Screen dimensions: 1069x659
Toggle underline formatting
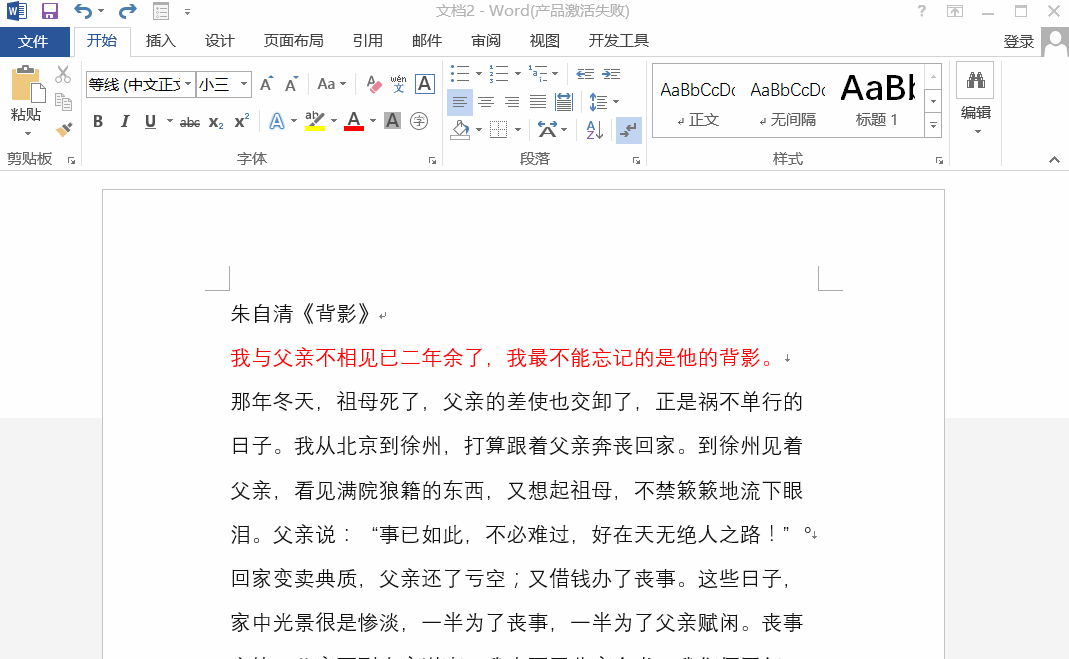point(151,121)
